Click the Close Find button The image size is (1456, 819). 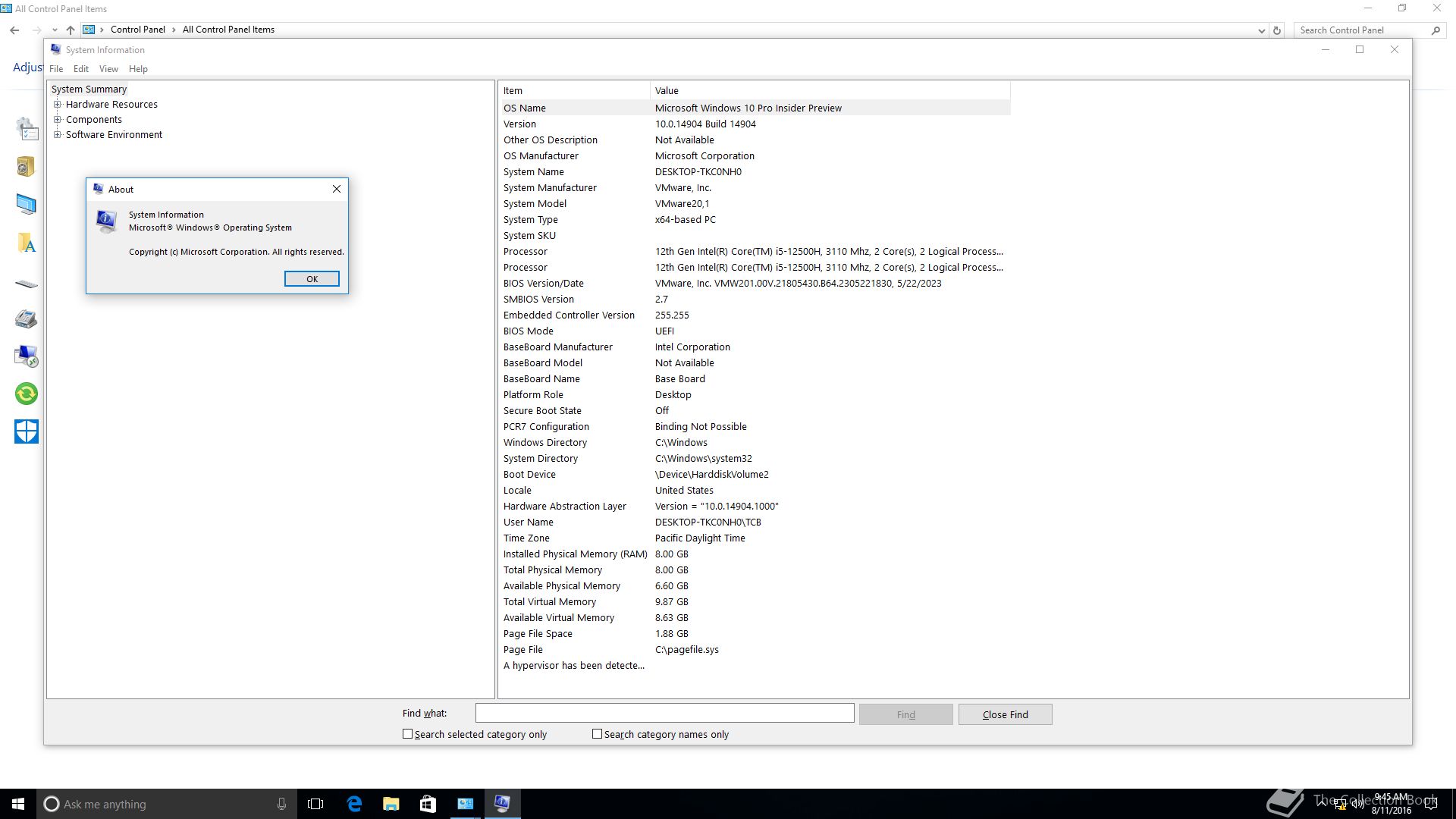tap(1005, 714)
